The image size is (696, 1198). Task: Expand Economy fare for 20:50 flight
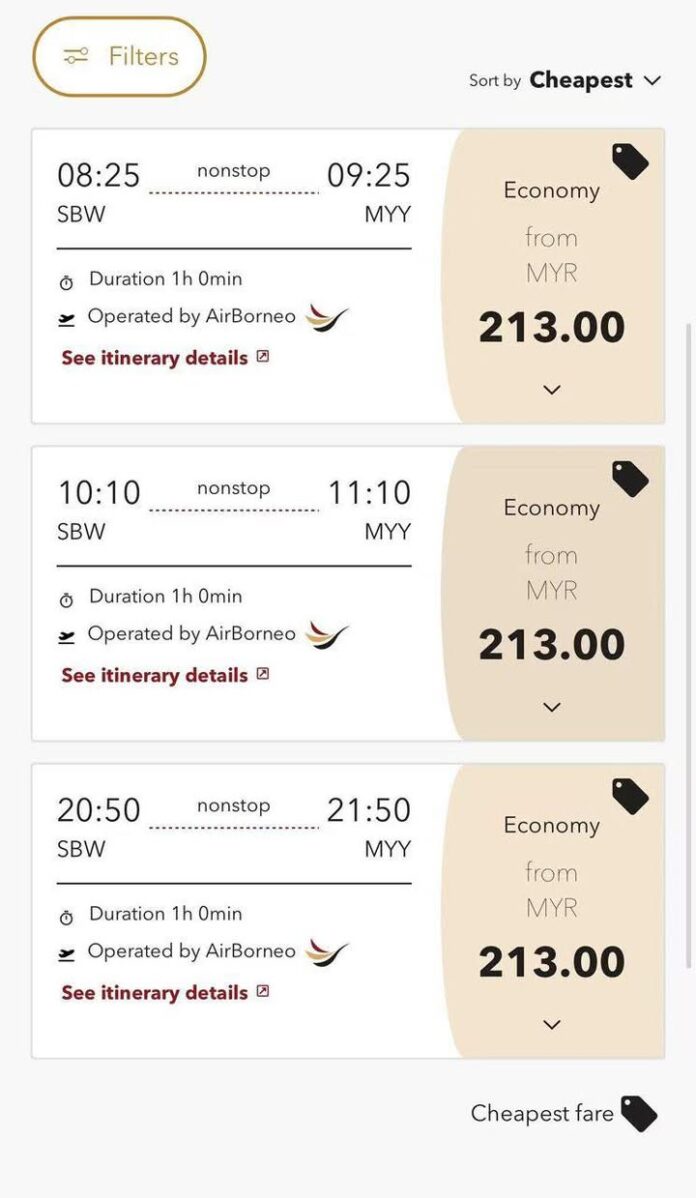552,1024
